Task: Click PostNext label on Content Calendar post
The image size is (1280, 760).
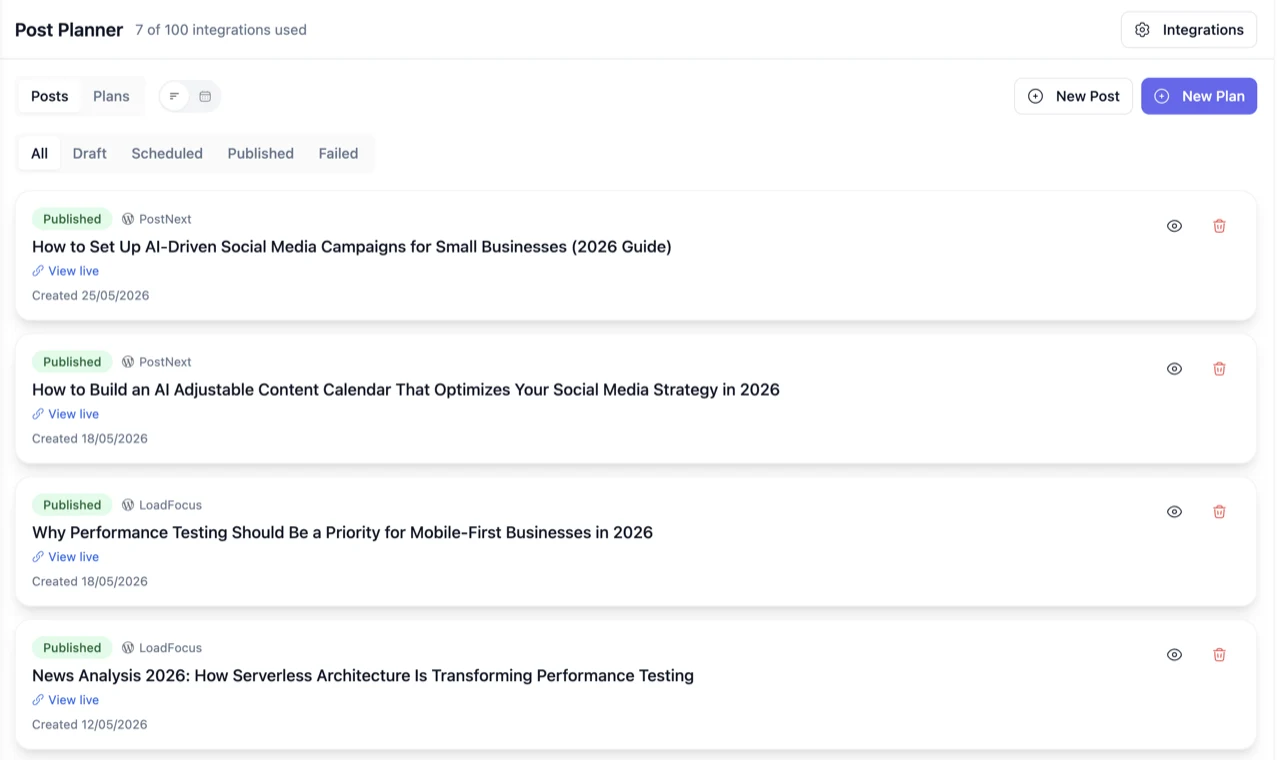Action: point(165,362)
